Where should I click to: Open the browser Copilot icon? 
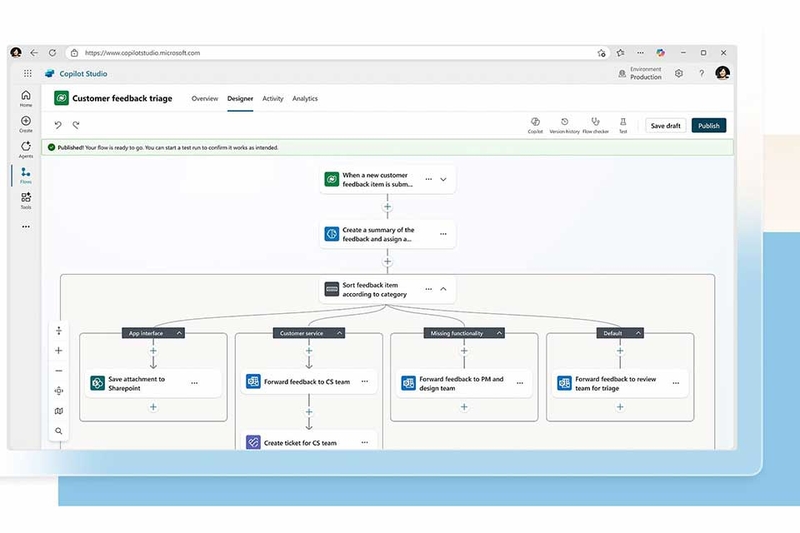pyautogui.click(x=661, y=53)
